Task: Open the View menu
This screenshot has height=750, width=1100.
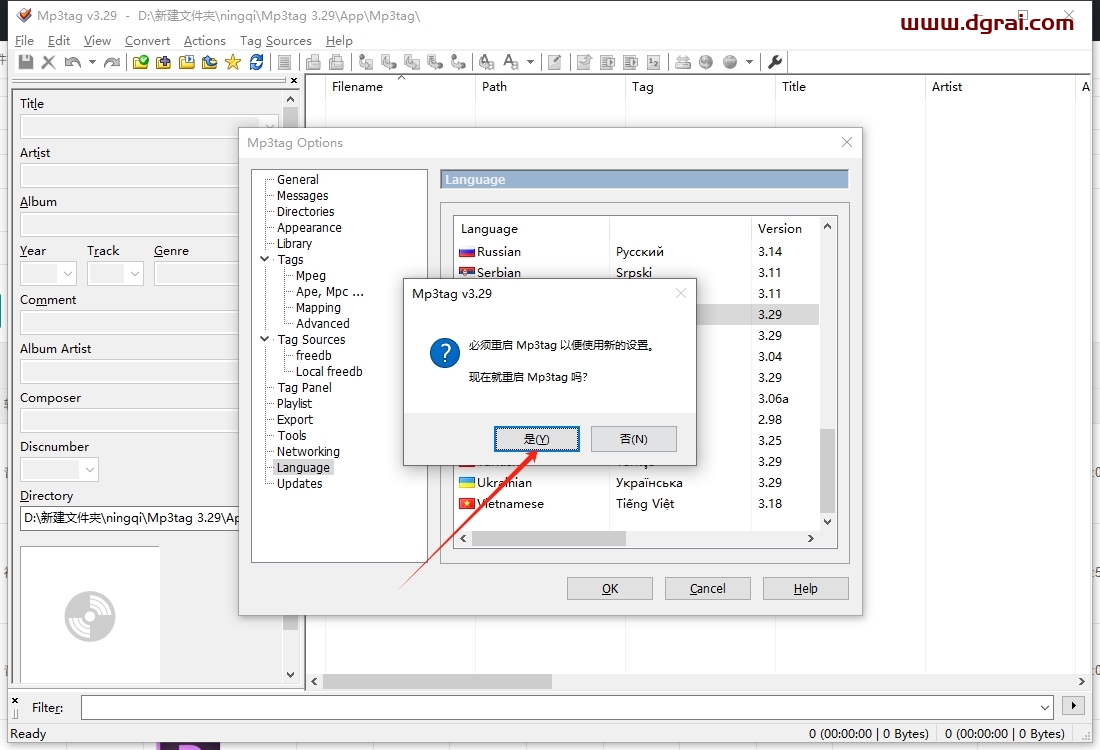Action: pyautogui.click(x=98, y=41)
